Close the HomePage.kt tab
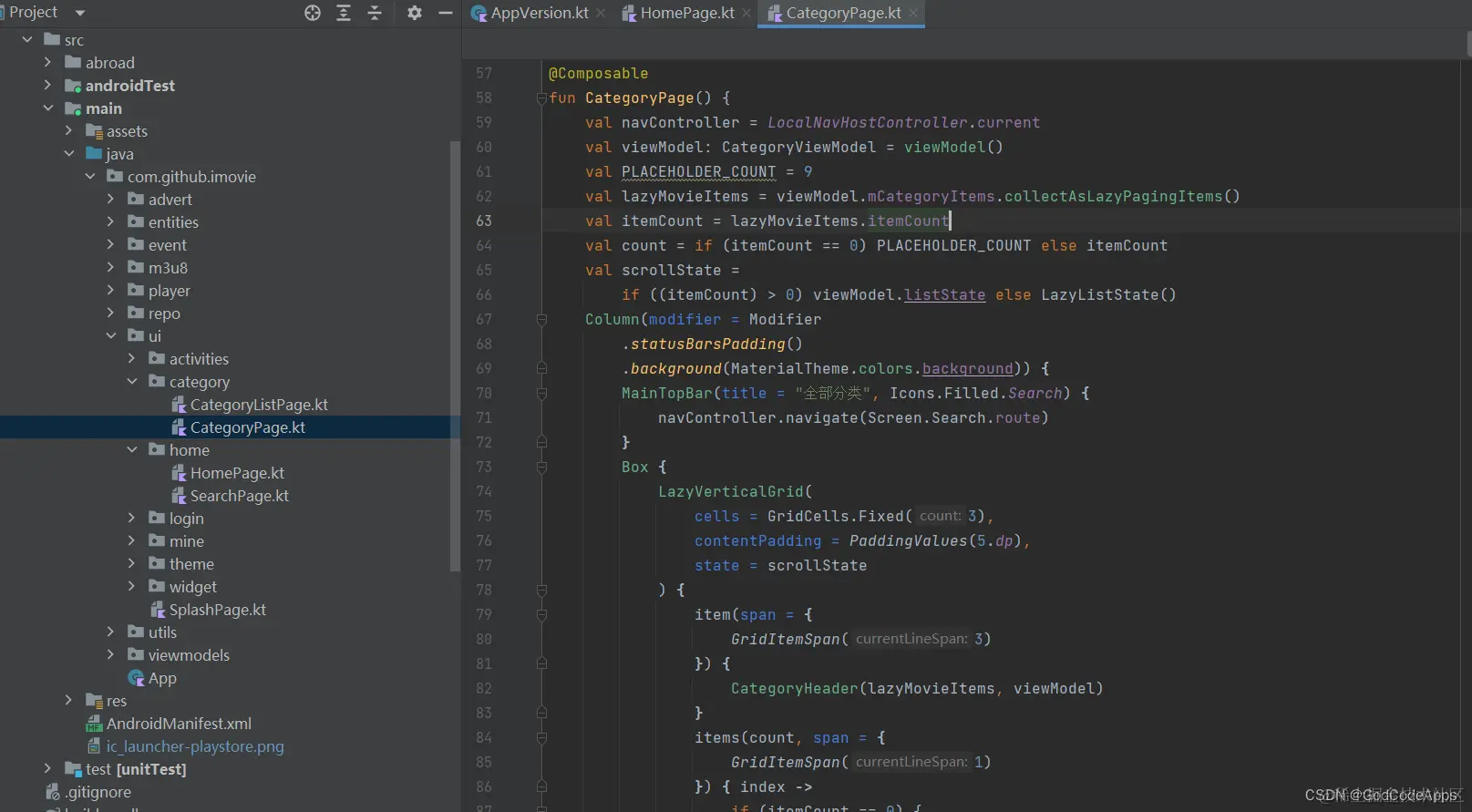The width and height of the screenshot is (1472, 812). (x=746, y=13)
